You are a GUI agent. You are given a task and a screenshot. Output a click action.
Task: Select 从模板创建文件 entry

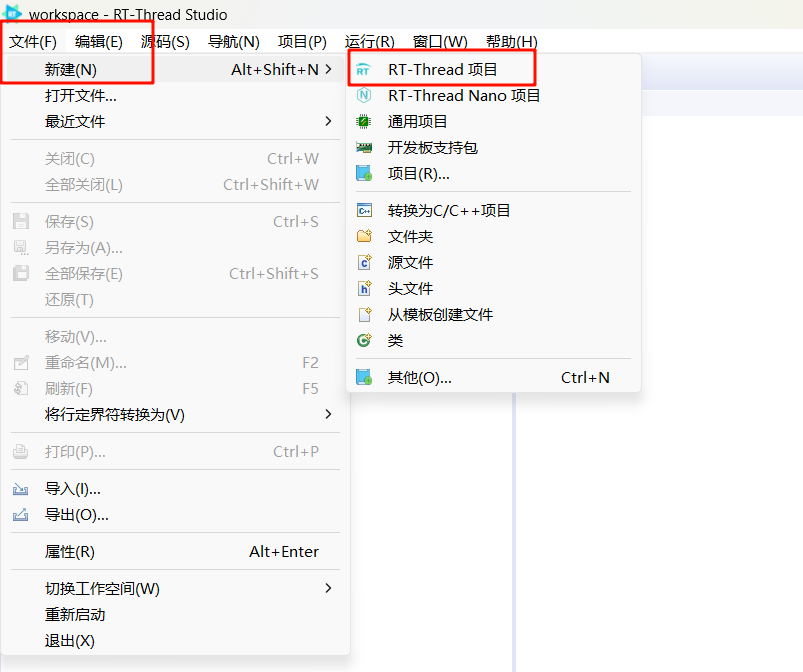(x=494, y=314)
